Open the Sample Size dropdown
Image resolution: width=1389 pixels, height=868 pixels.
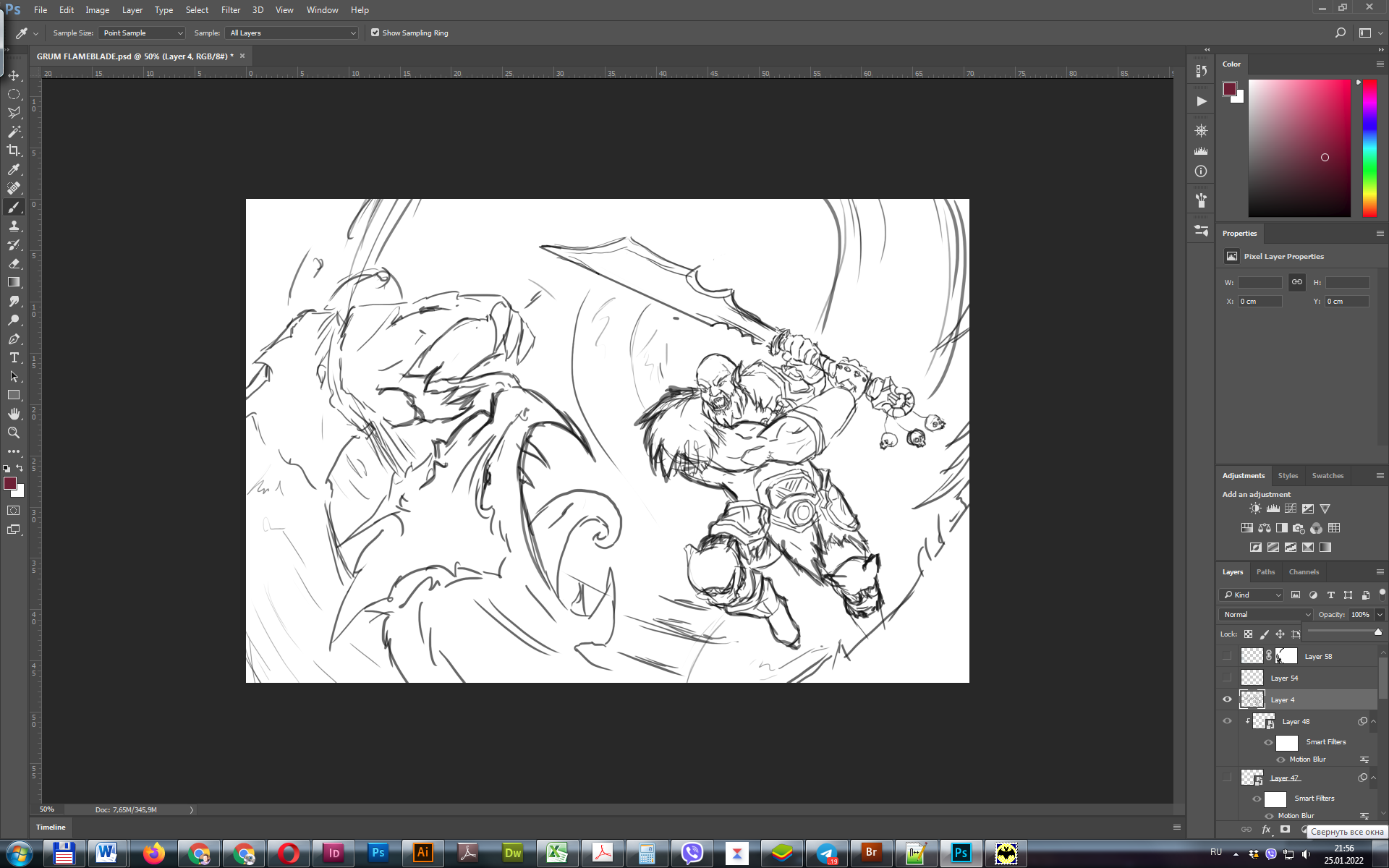tap(142, 33)
